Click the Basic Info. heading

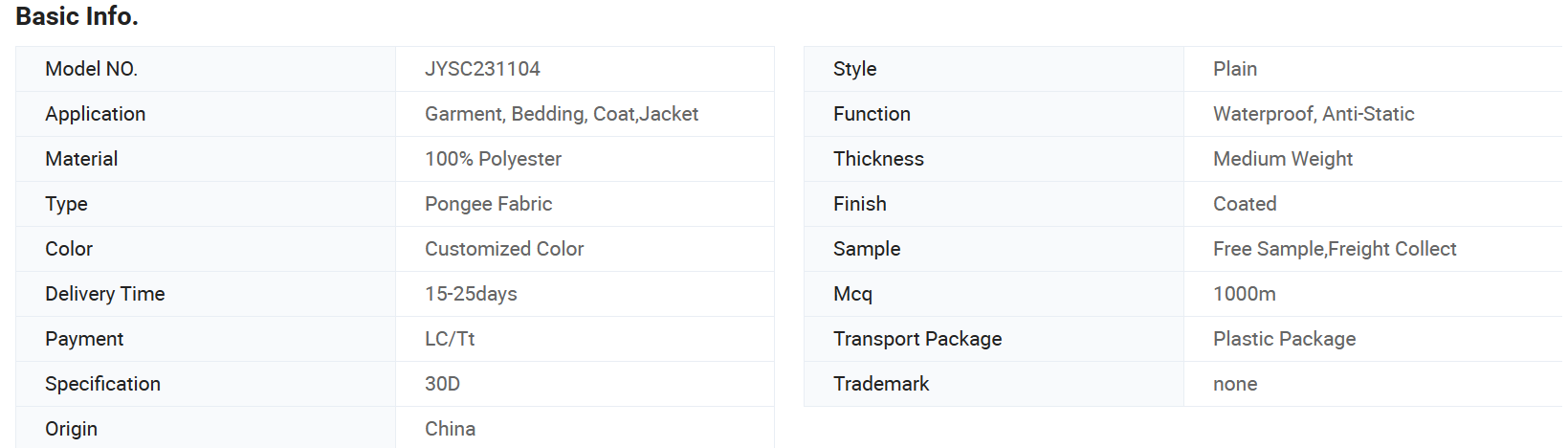[77, 16]
